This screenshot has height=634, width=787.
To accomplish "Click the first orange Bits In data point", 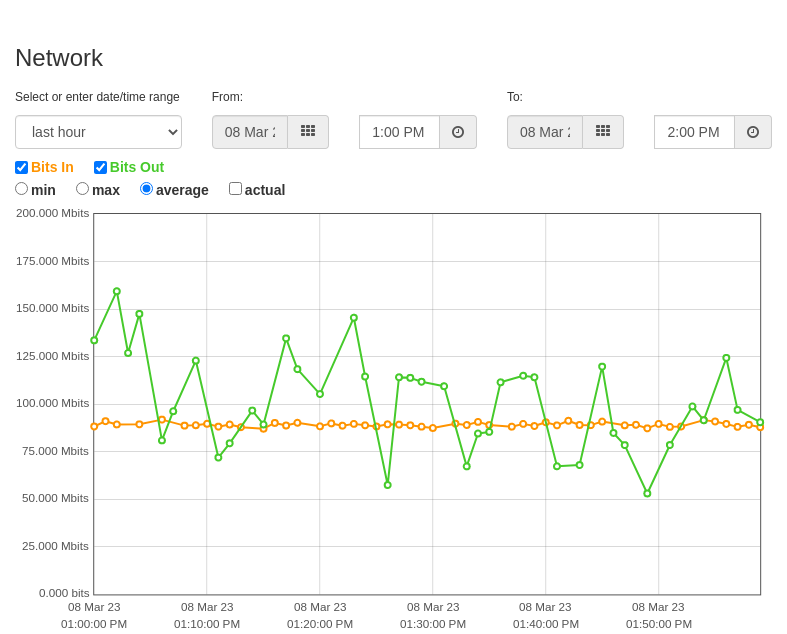I will (x=94, y=426).
